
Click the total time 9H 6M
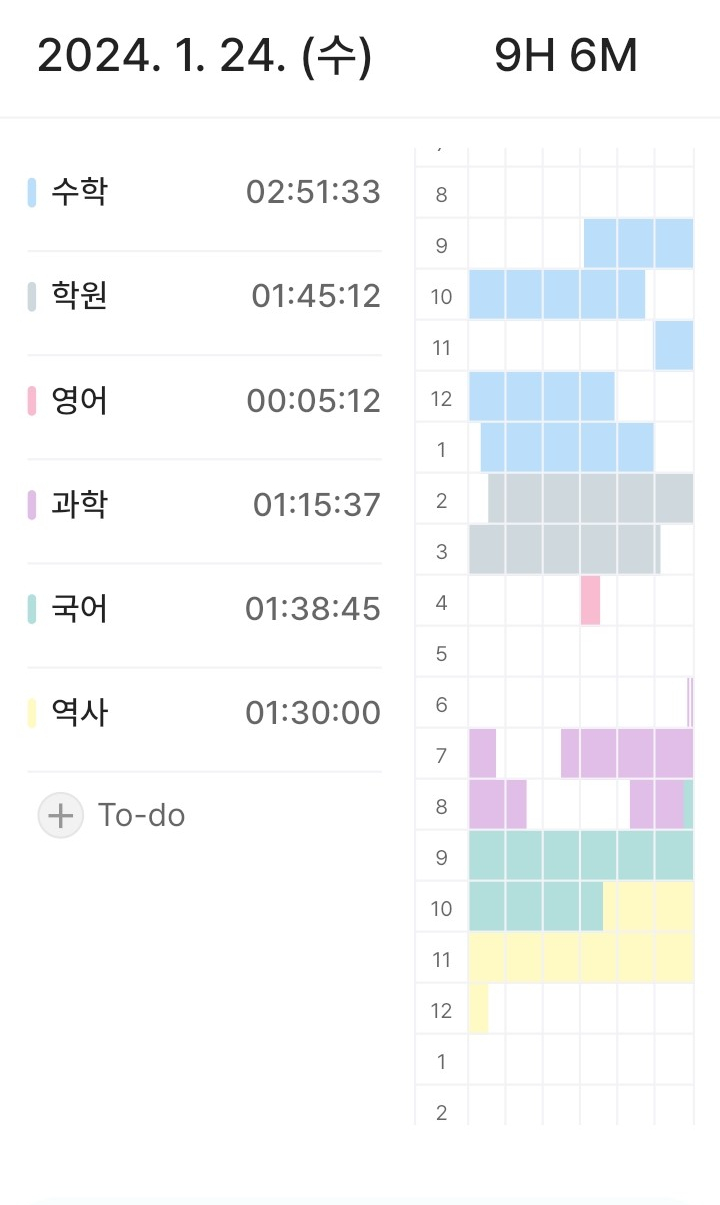(566, 56)
